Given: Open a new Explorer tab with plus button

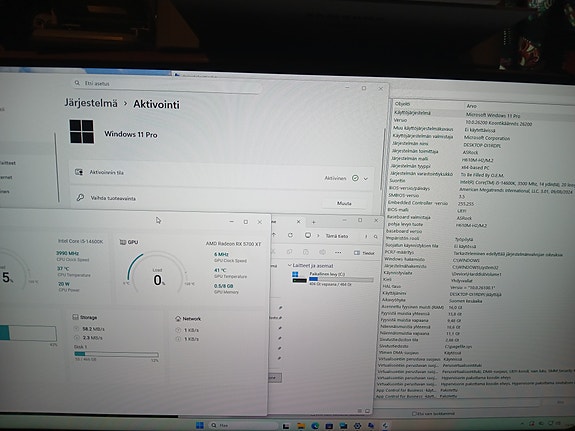Looking at the screenshot, I should pos(314,222).
